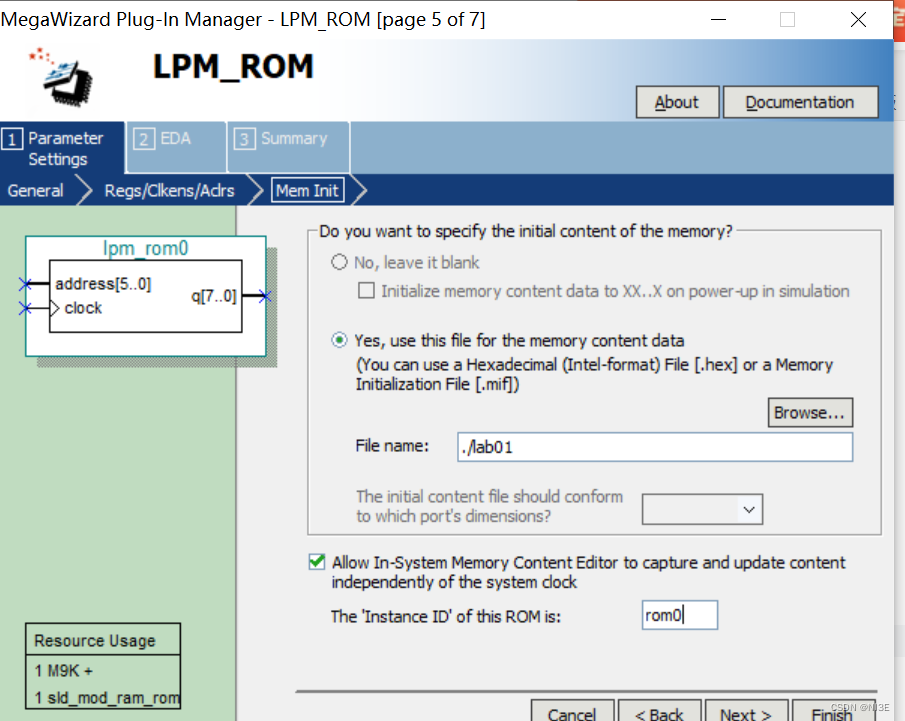The width and height of the screenshot is (905, 721).
Task: Open the port dimensions dropdown
Action: point(744,509)
